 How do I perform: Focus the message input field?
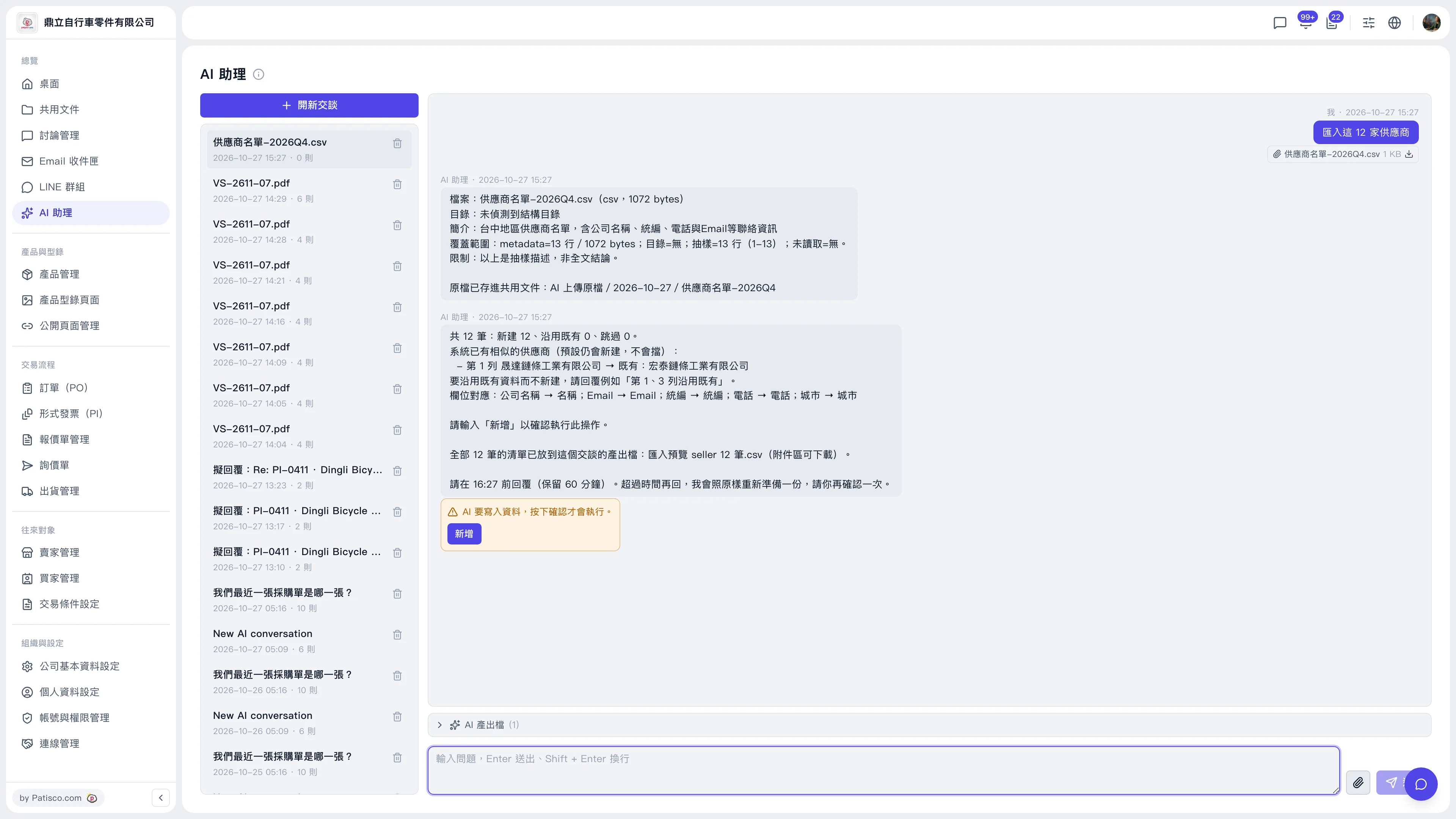click(x=883, y=770)
